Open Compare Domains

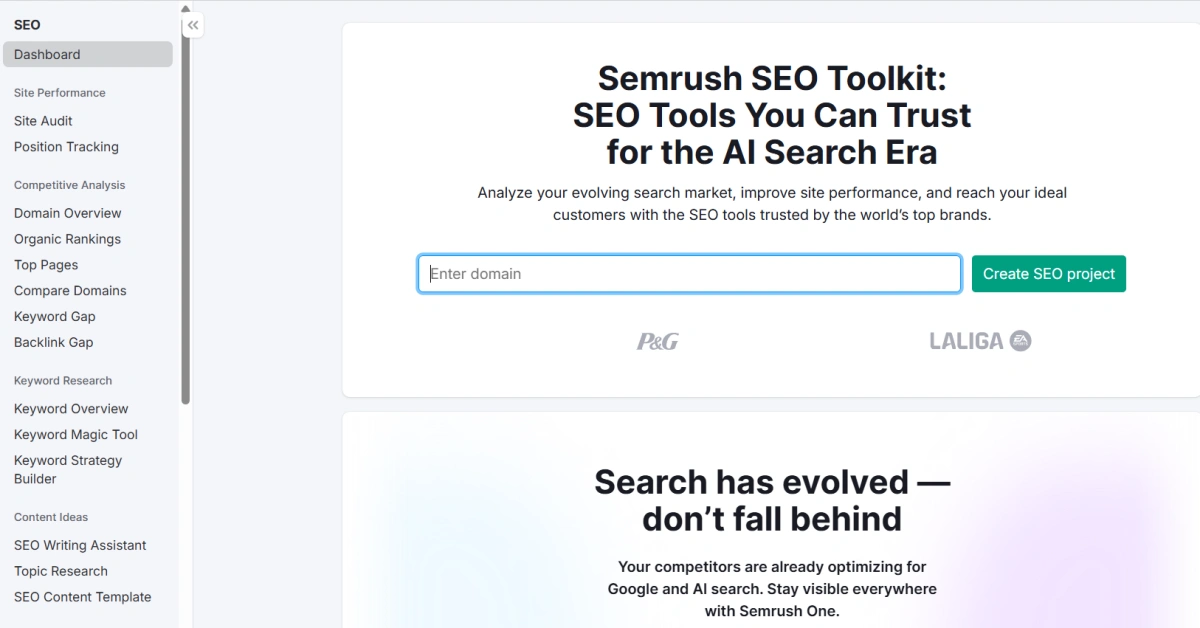(x=70, y=290)
